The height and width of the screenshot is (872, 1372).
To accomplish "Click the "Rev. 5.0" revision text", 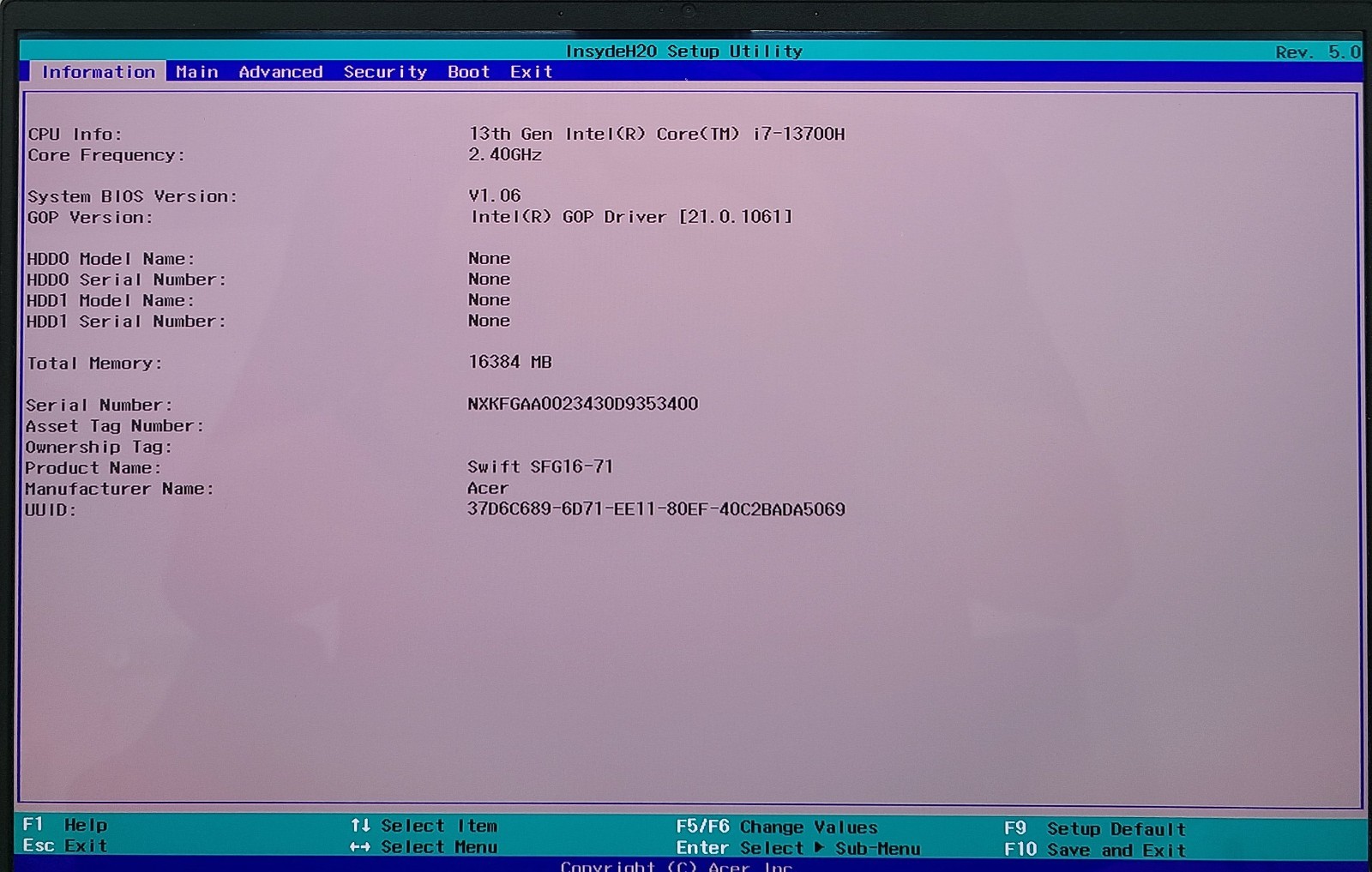I will [1318, 52].
